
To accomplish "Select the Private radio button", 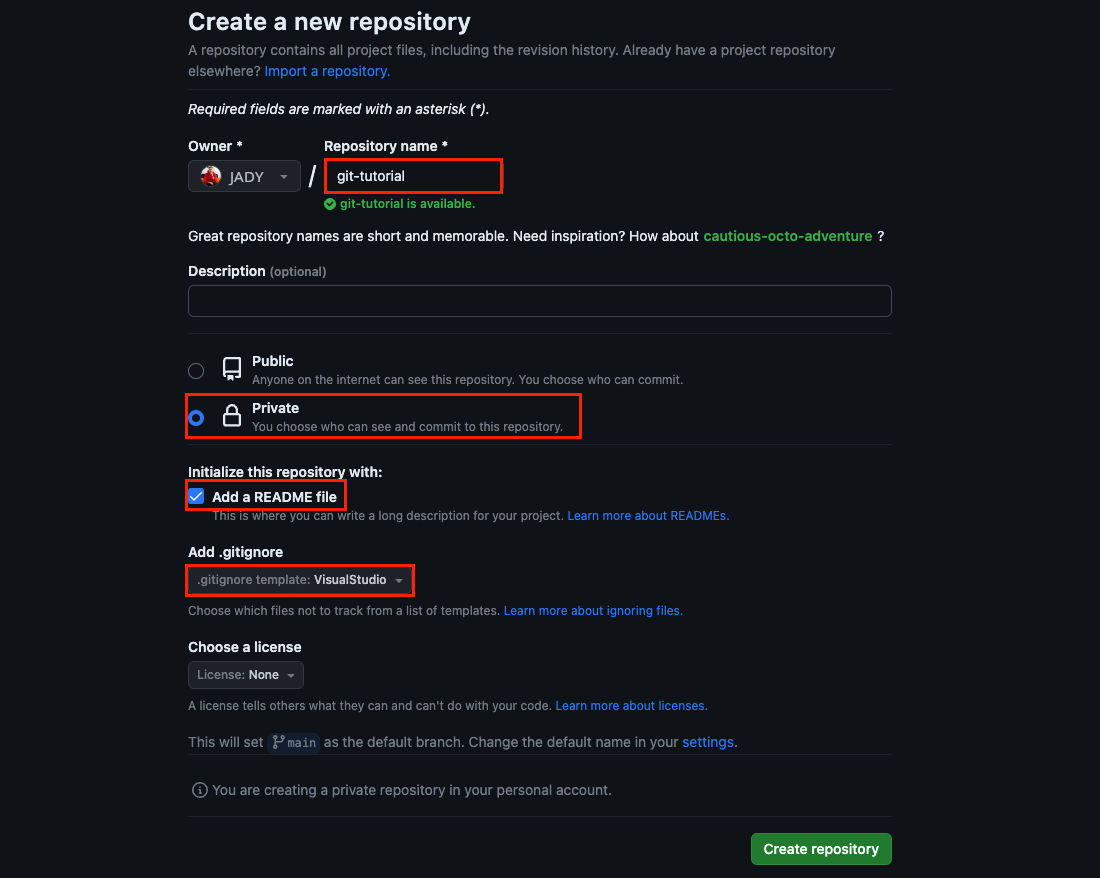I will coord(196,418).
